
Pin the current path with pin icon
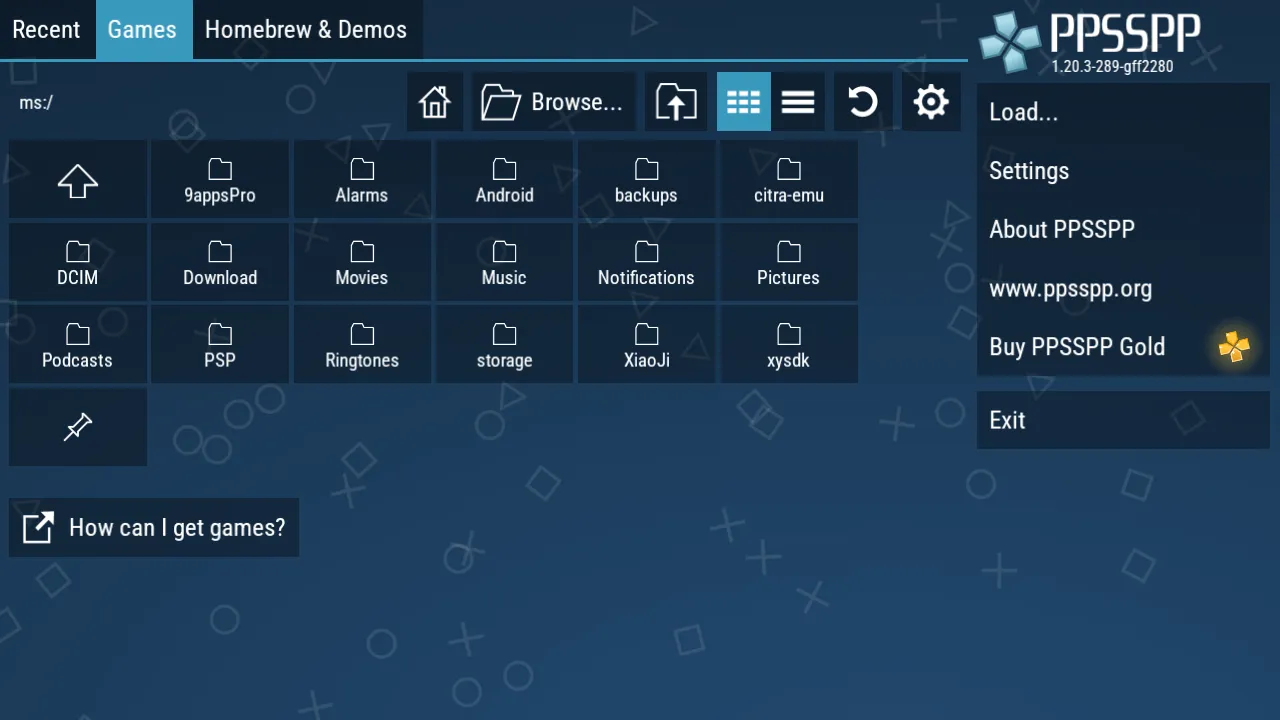78,427
